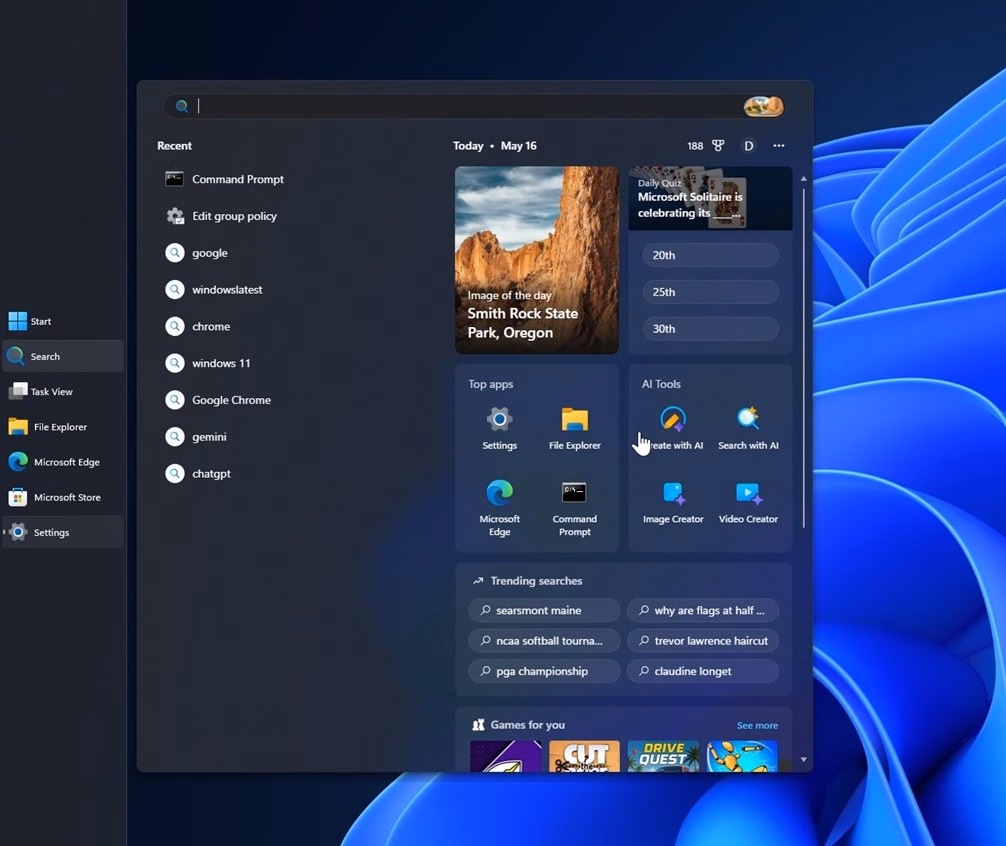Click Search in the side taskbar
Screen dimensions: 1006x846
click(63, 356)
